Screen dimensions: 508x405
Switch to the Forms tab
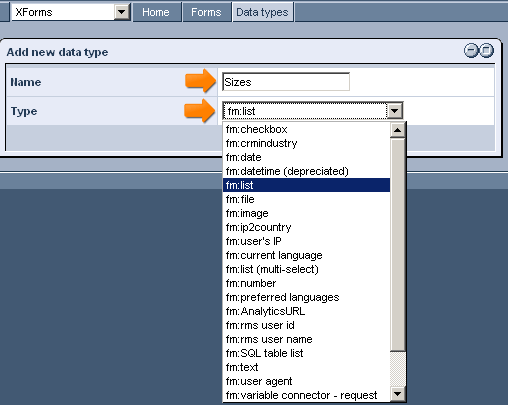pos(206,12)
